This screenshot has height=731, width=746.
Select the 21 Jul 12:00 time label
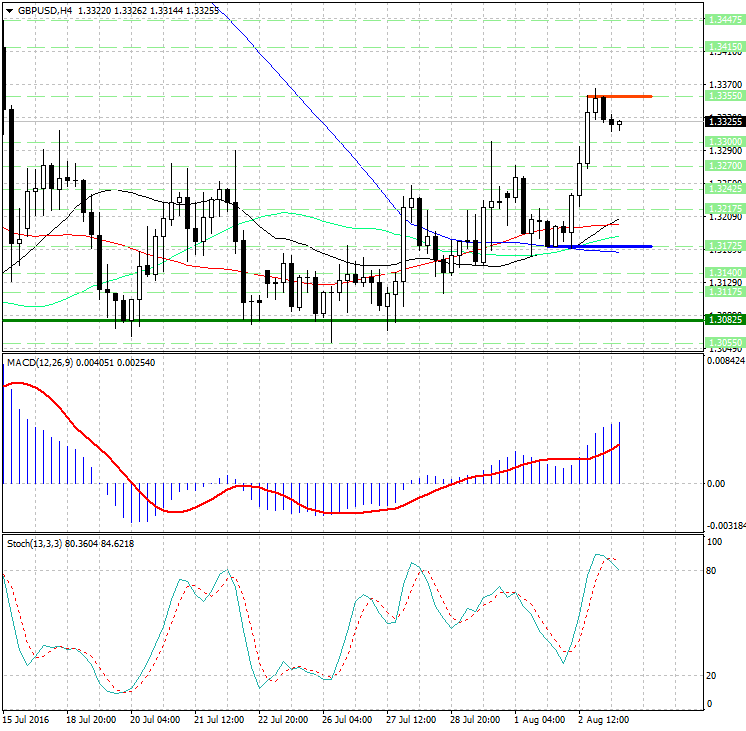coord(221,719)
